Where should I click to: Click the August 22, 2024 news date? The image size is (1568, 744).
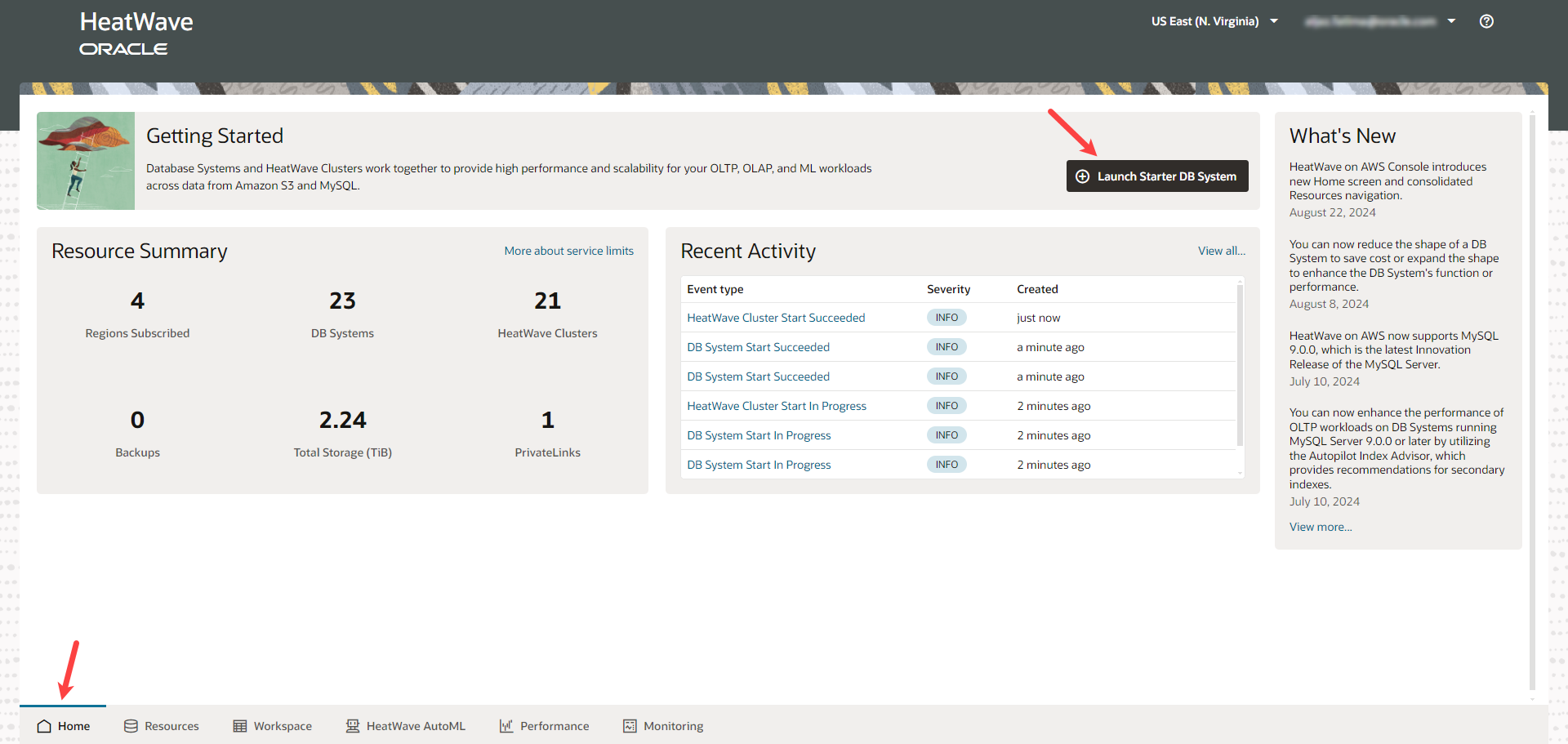(x=1332, y=212)
